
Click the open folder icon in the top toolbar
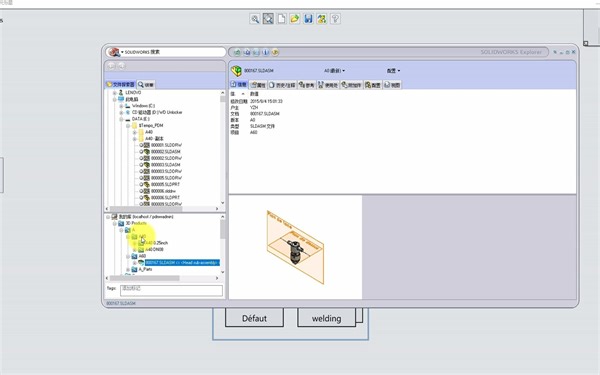tap(295, 19)
